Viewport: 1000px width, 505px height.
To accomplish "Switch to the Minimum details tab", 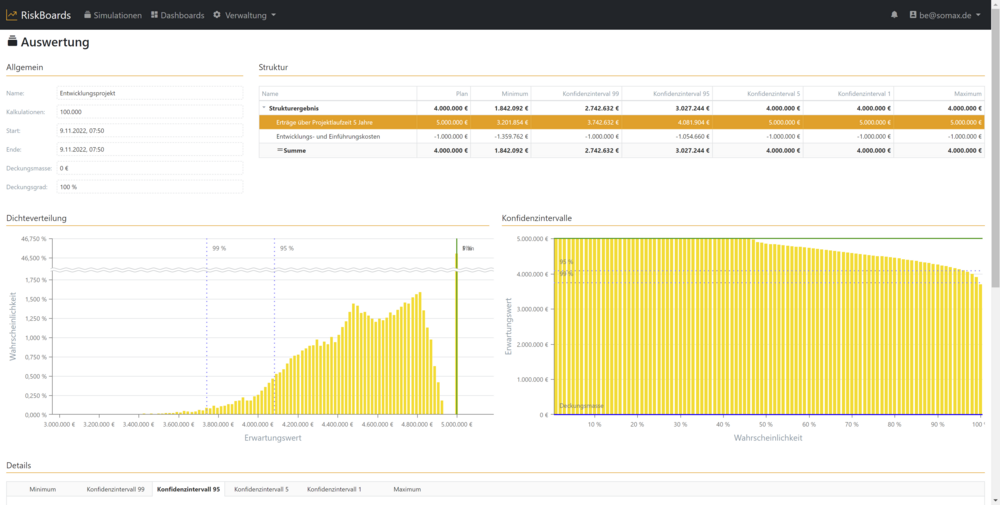I will point(42,489).
